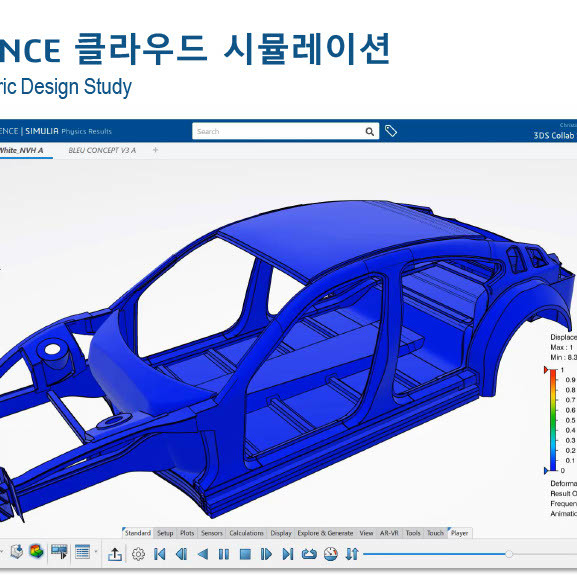Open the Explore & Generate tab
Image resolution: width=577 pixels, height=577 pixels.
pyautogui.click(x=325, y=533)
